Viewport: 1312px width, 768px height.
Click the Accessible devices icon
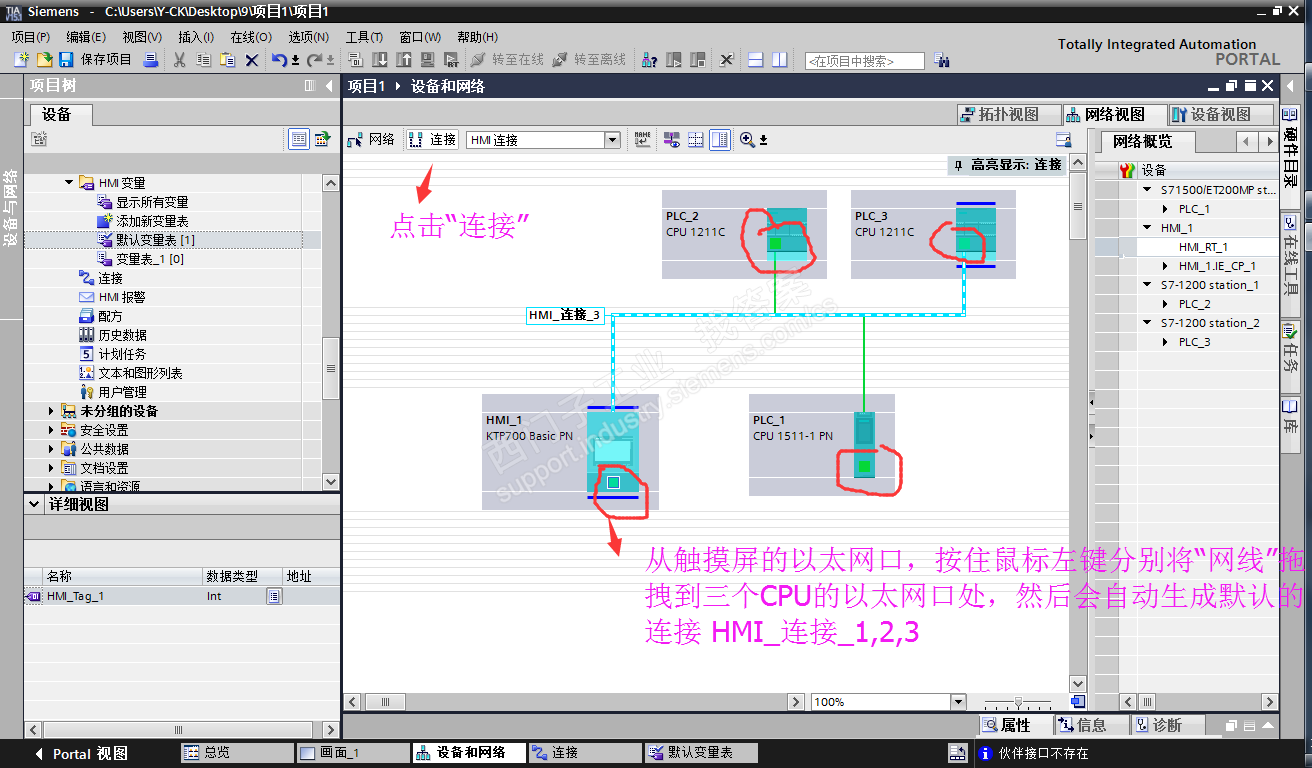click(x=650, y=60)
